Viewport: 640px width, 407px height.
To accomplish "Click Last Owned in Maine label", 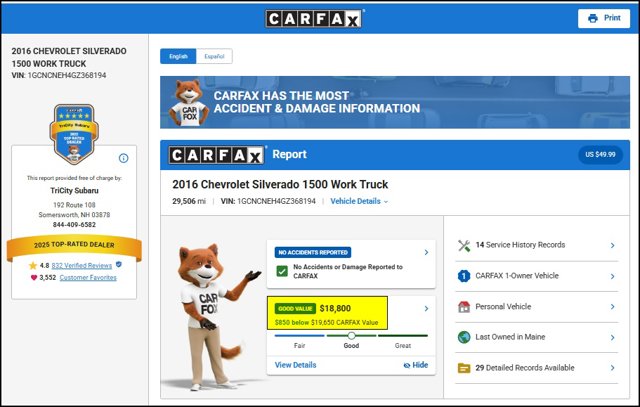I will tap(510, 337).
